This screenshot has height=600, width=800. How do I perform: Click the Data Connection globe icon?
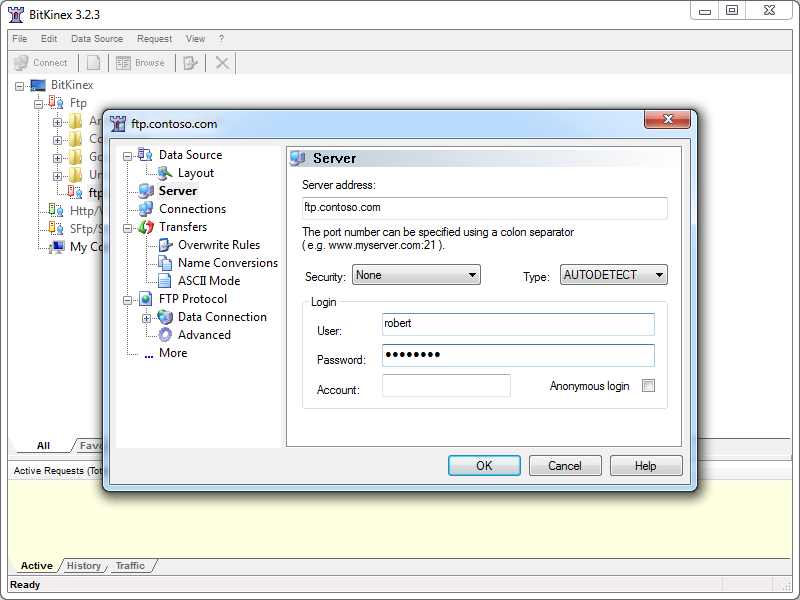pos(165,317)
